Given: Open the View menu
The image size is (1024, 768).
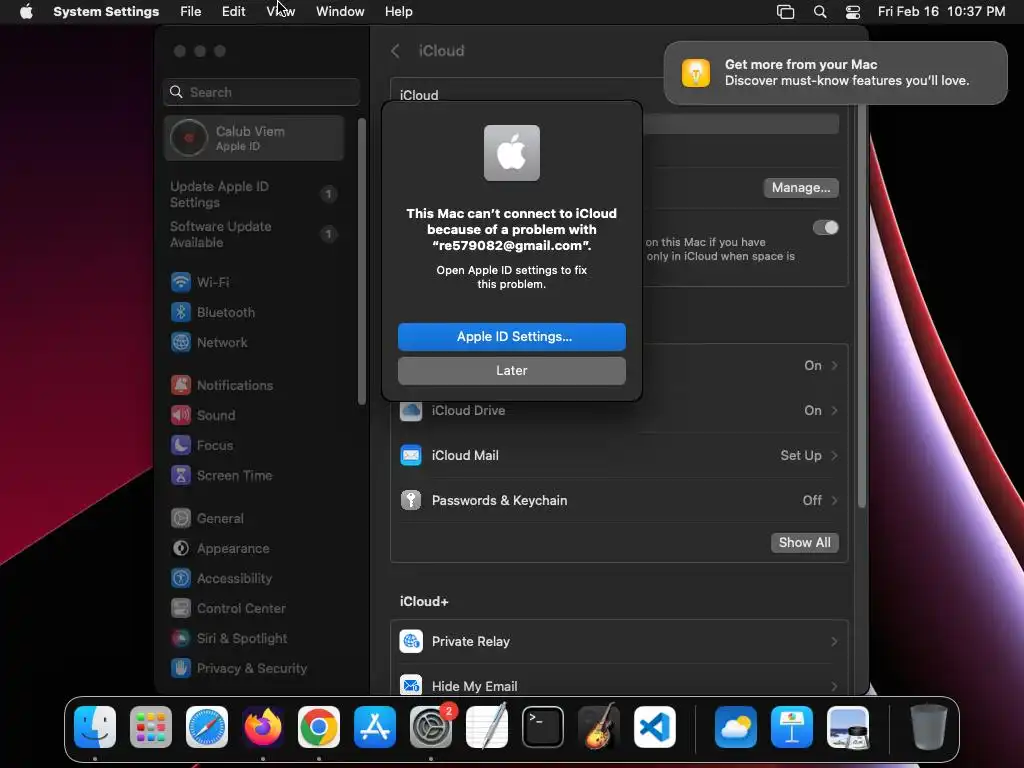Looking at the screenshot, I should pyautogui.click(x=281, y=11).
